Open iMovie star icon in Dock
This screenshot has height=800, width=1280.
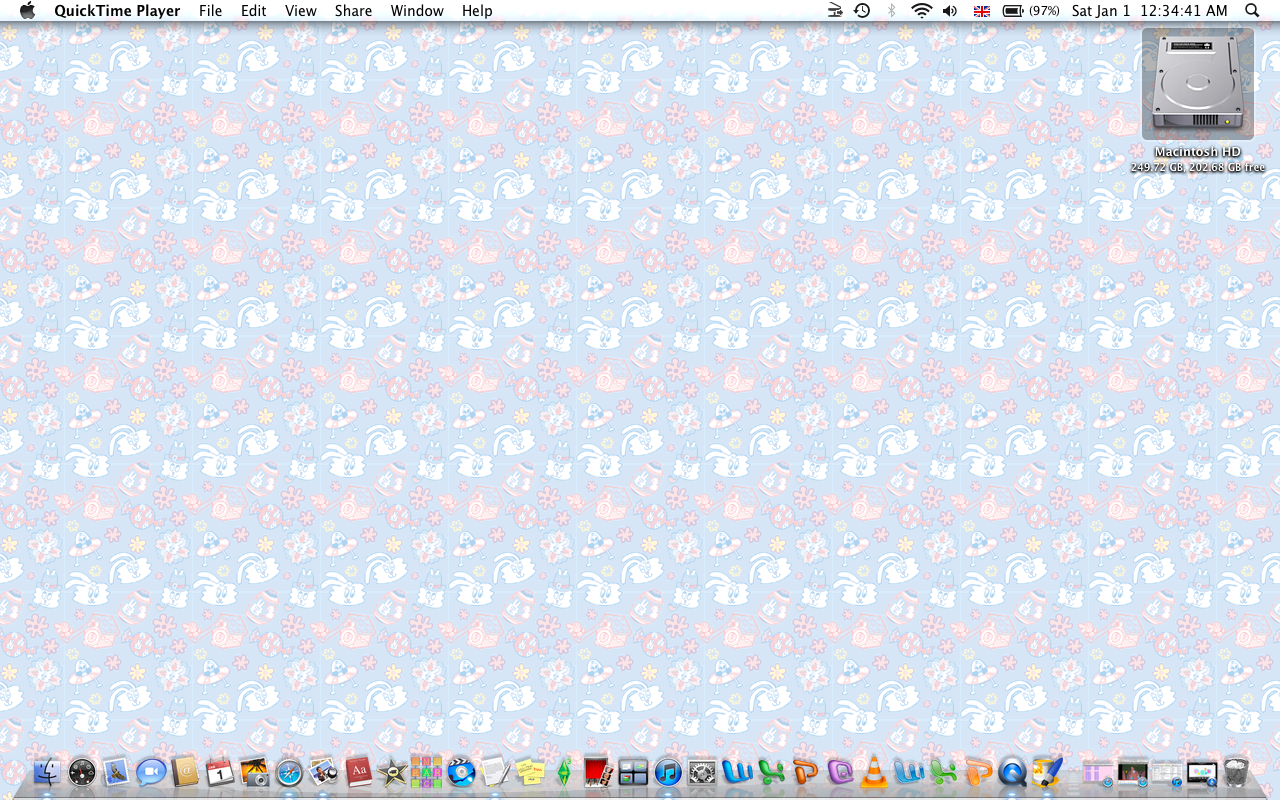click(392, 772)
